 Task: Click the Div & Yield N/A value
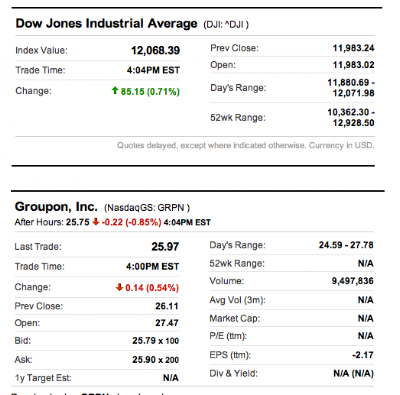[354, 374]
